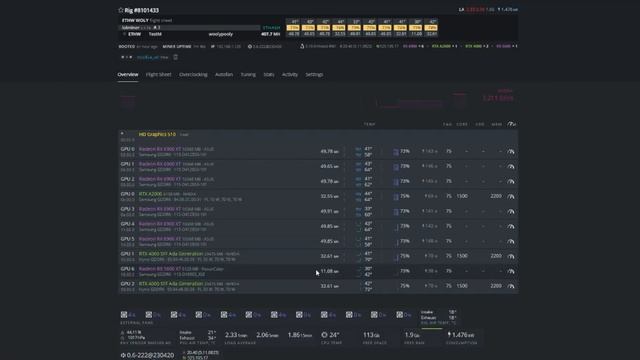Viewport: 640px width, 360px height.
Task: Open the Stats tab
Action: [x=269, y=74]
